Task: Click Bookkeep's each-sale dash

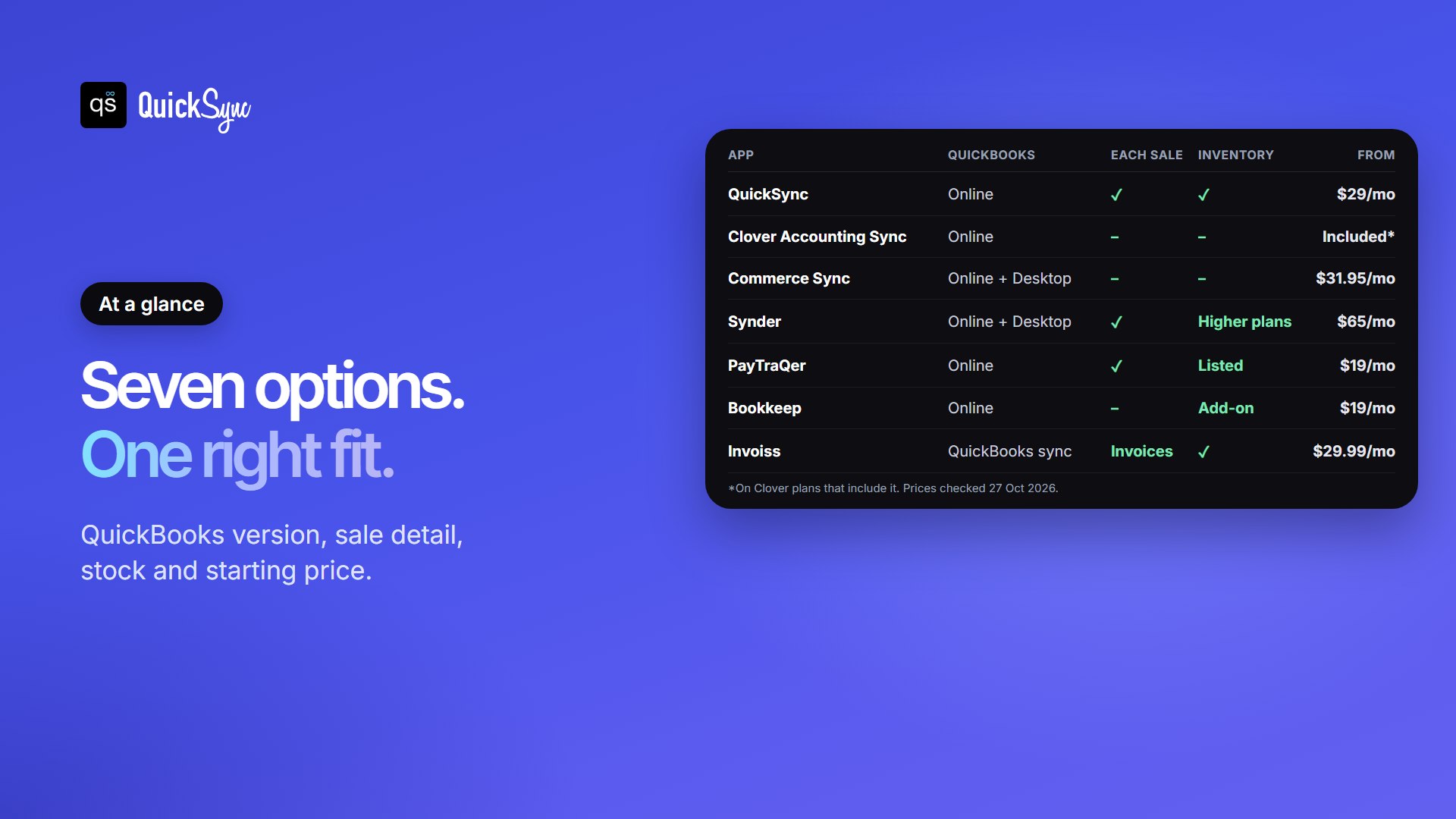Action: click(x=1115, y=409)
